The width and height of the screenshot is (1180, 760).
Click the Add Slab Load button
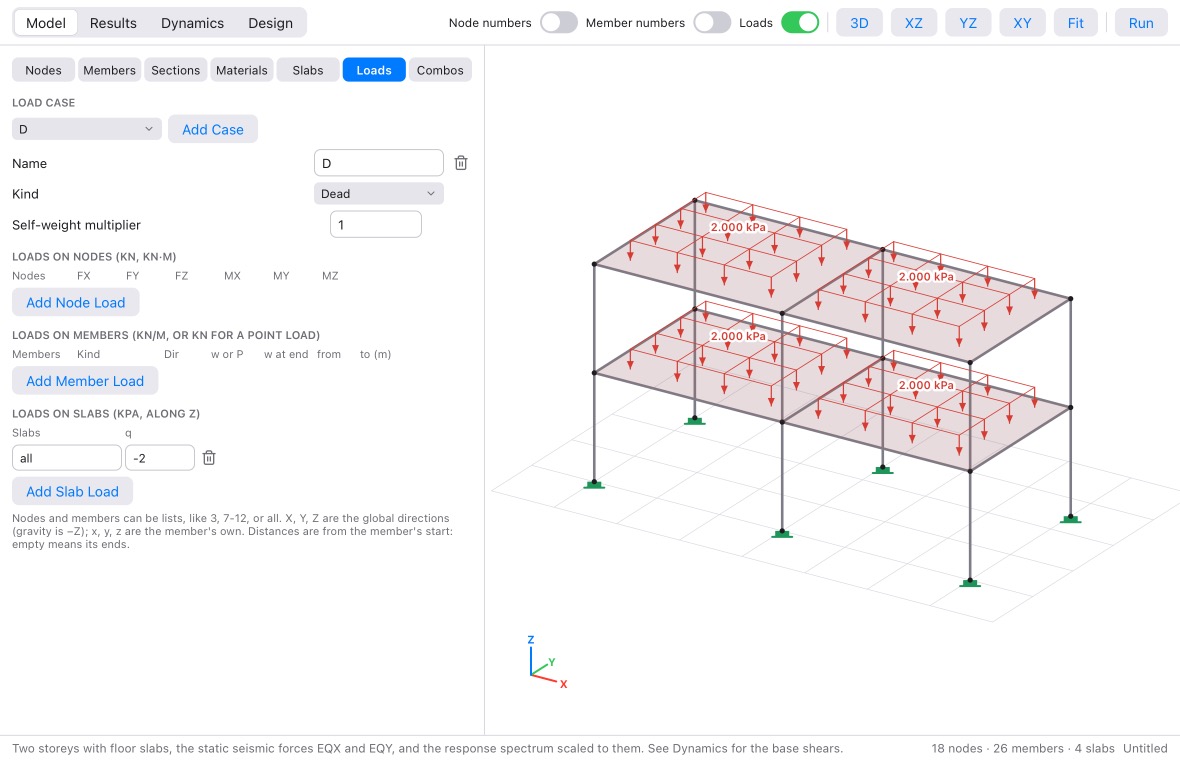[72, 491]
